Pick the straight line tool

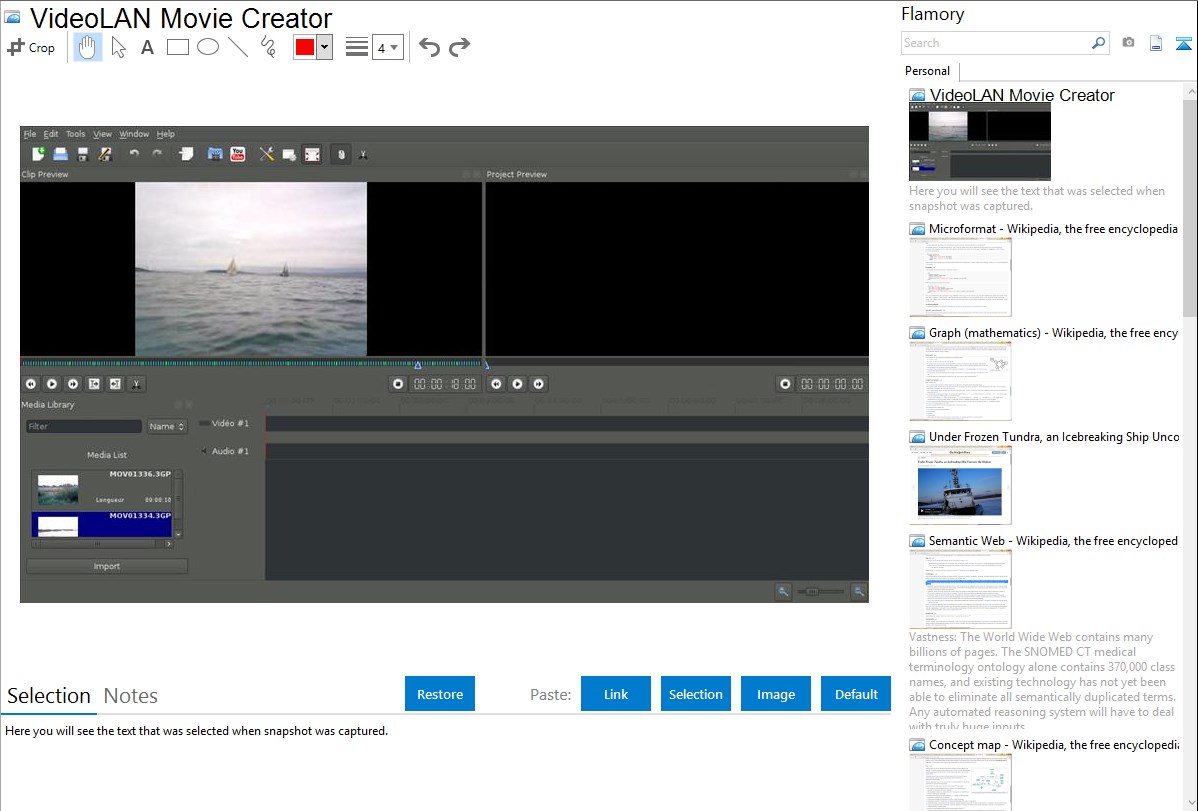click(x=238, y=47)
